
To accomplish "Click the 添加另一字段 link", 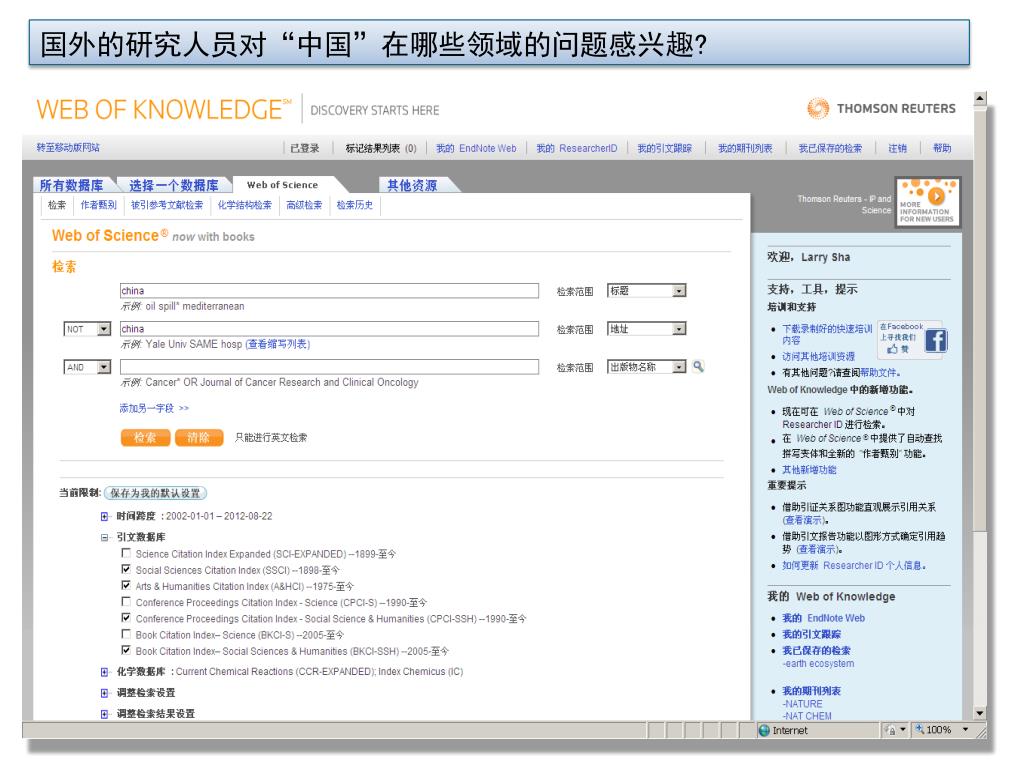I will [x=153, y=408].
